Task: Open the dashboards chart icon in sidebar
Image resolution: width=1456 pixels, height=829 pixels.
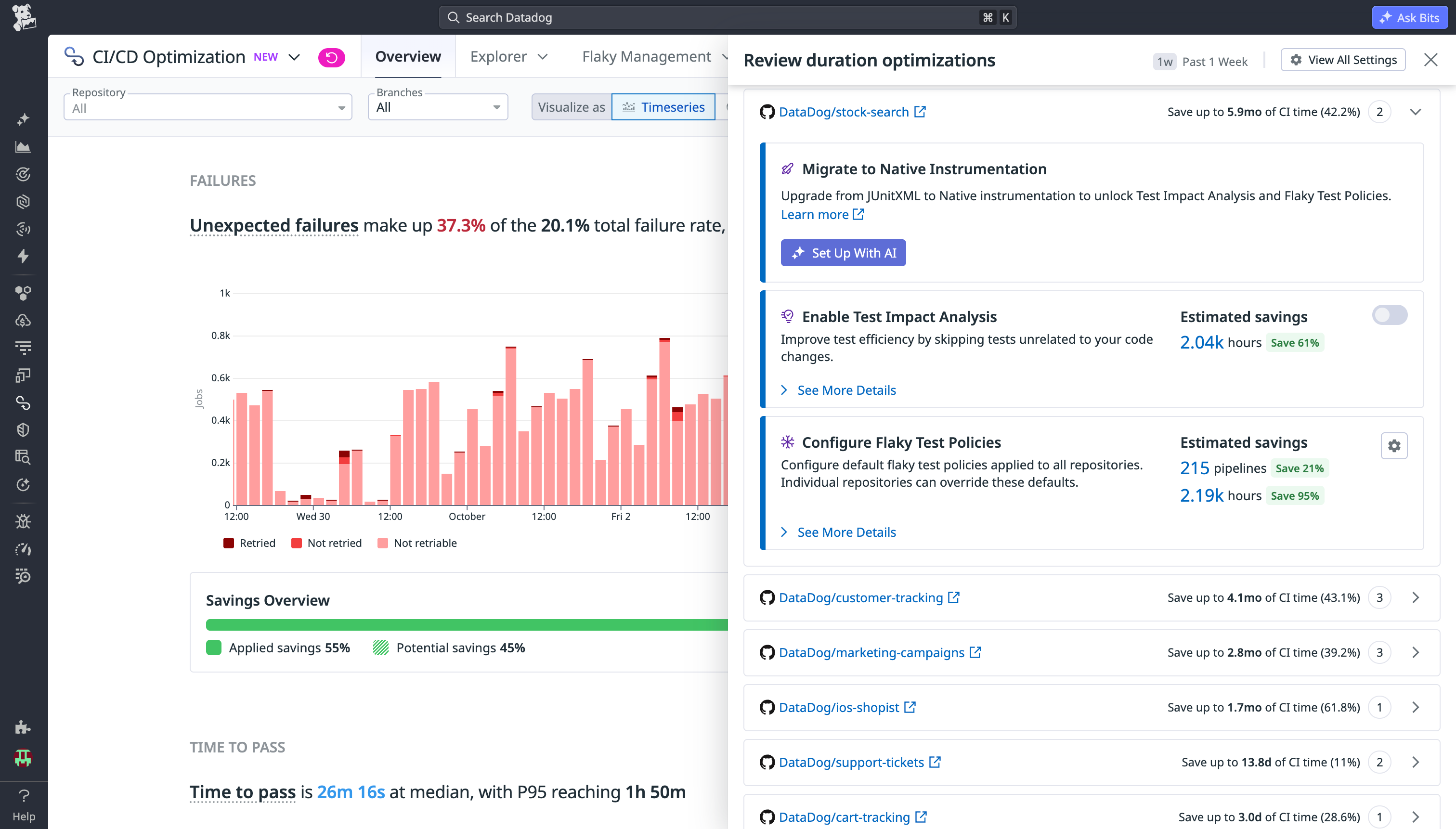Action: [x=23, y=147]
